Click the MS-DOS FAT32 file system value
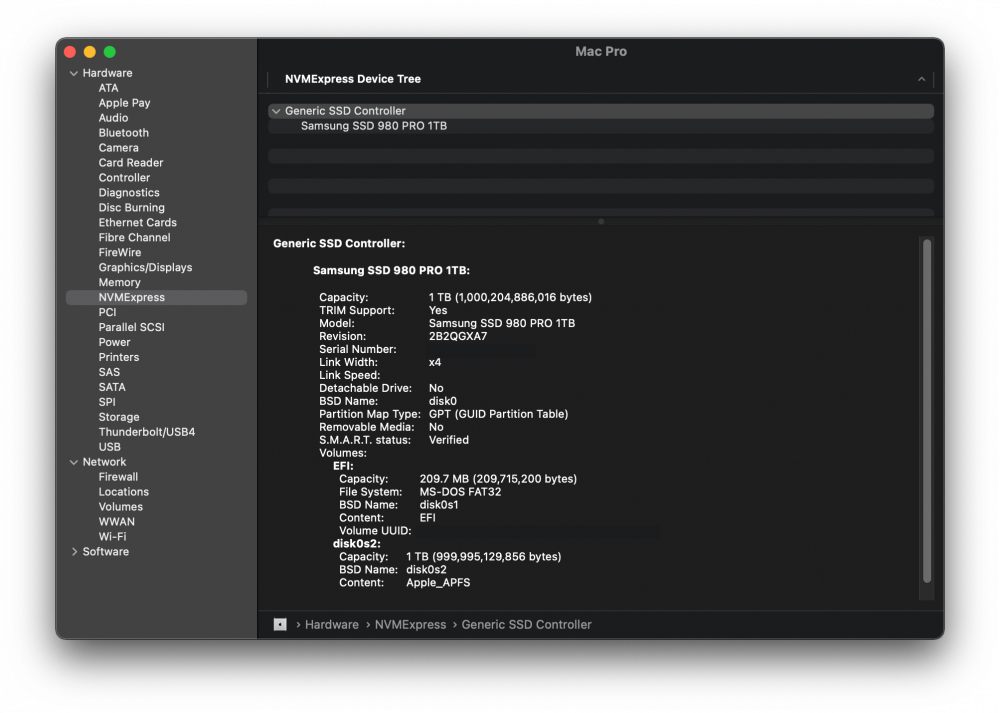Image resolution: width=1000 pixels, height=713 pixels. point(460,492)
